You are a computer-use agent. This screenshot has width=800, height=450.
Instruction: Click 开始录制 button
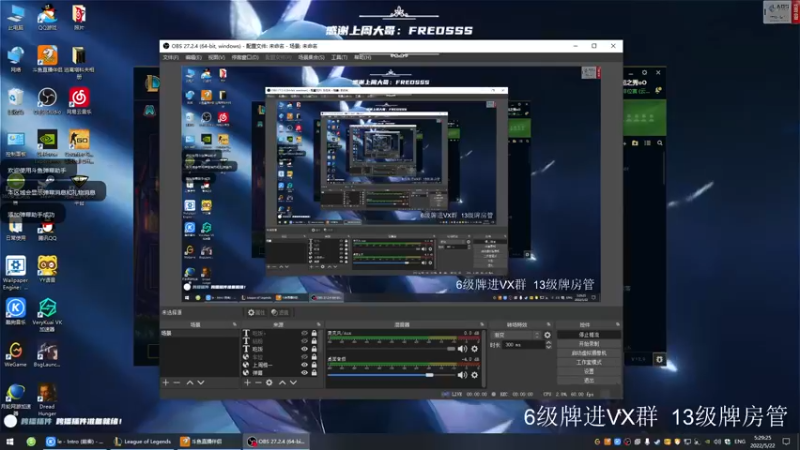589,344
